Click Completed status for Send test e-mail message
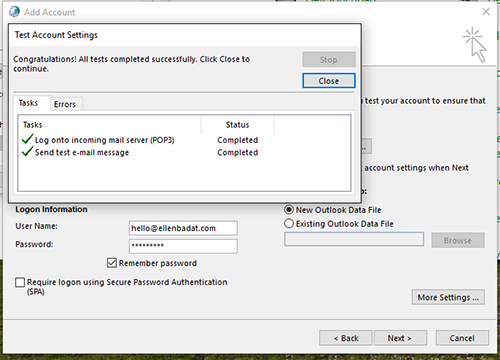Image resolution: width=500 pixels, height=360 pixels. pyautogui.click(x=238, y=152)
